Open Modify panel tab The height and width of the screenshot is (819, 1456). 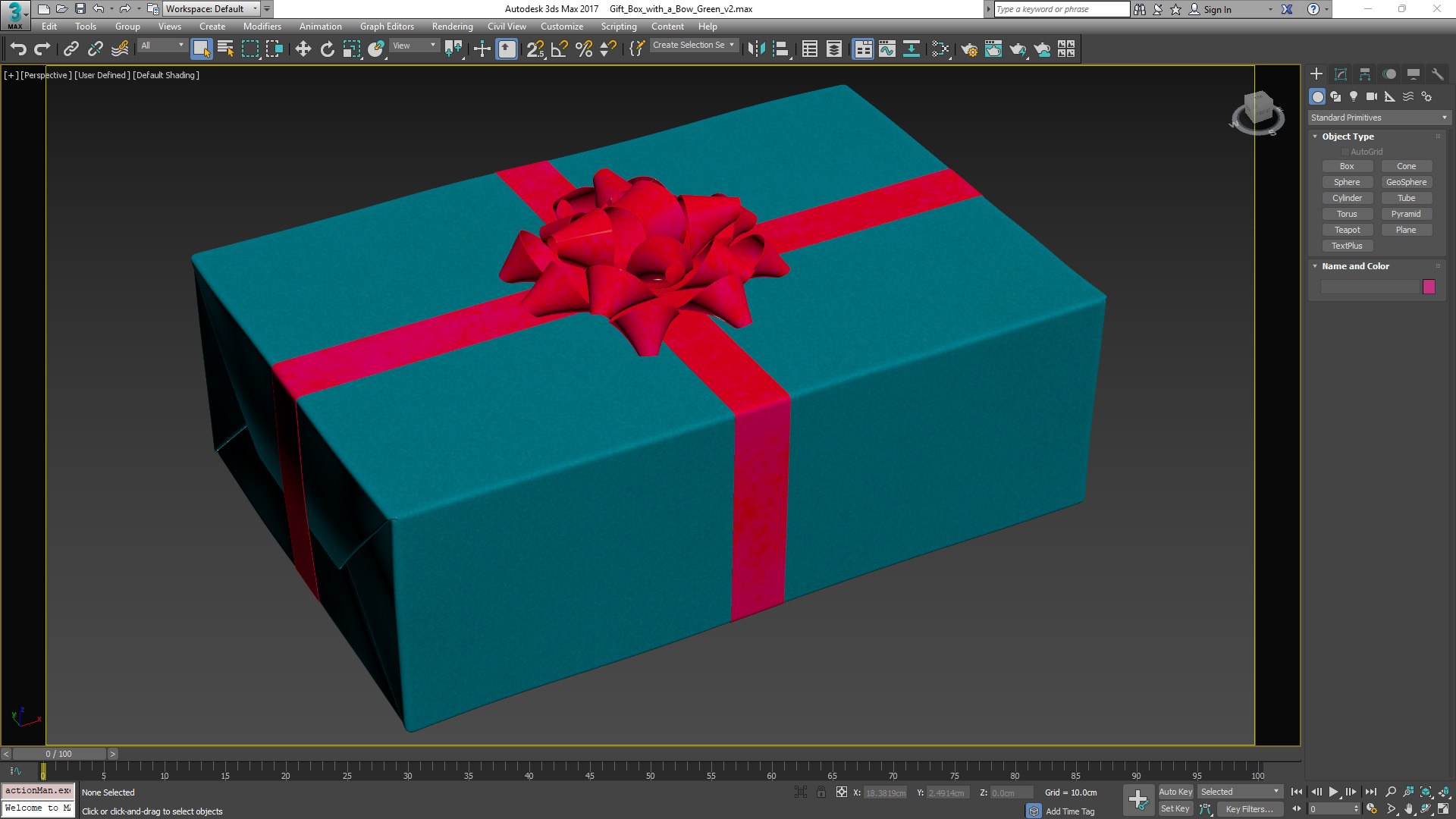tap(1341, 74)
